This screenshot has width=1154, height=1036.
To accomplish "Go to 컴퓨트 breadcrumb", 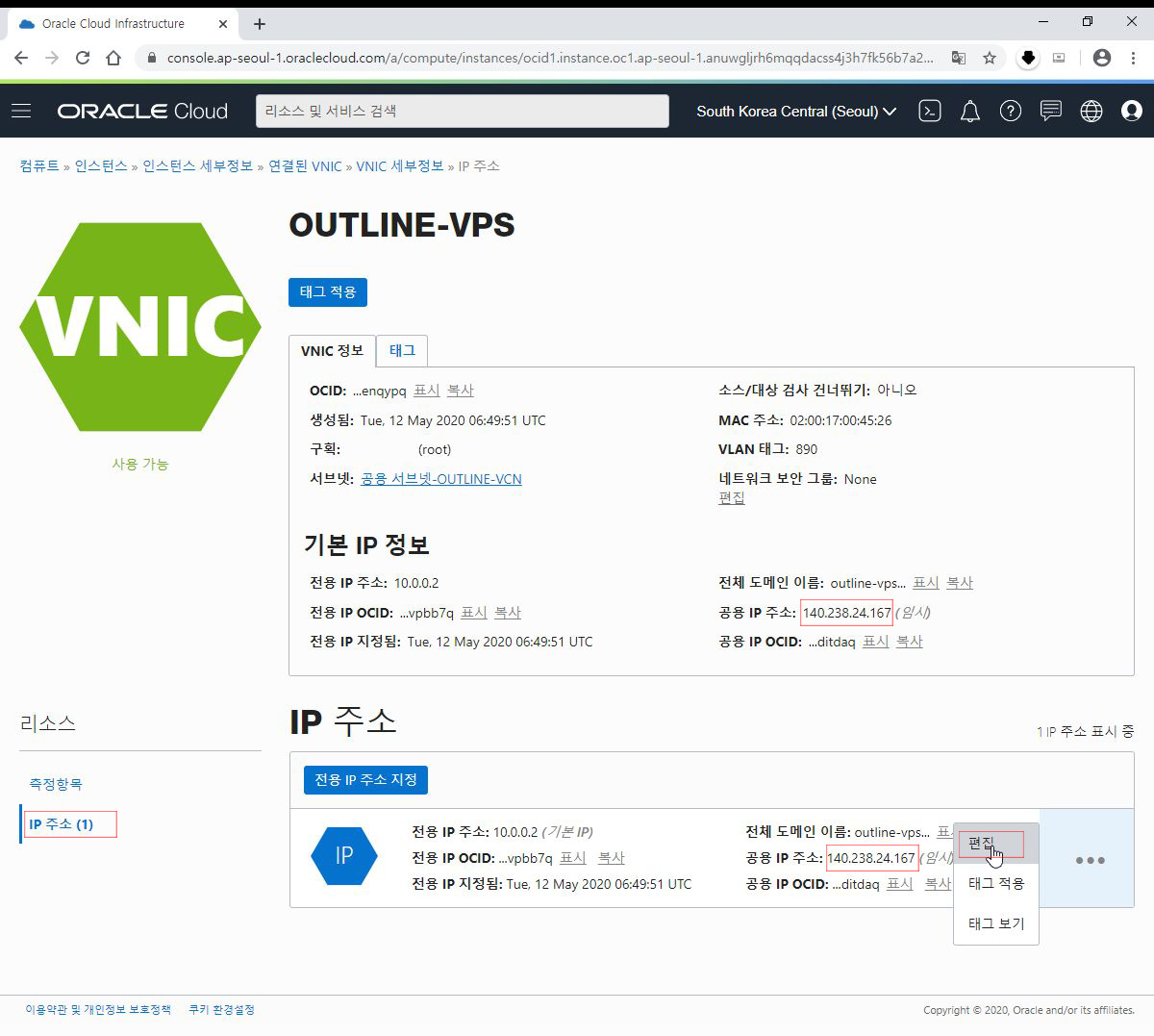I will tap(39, 166).
